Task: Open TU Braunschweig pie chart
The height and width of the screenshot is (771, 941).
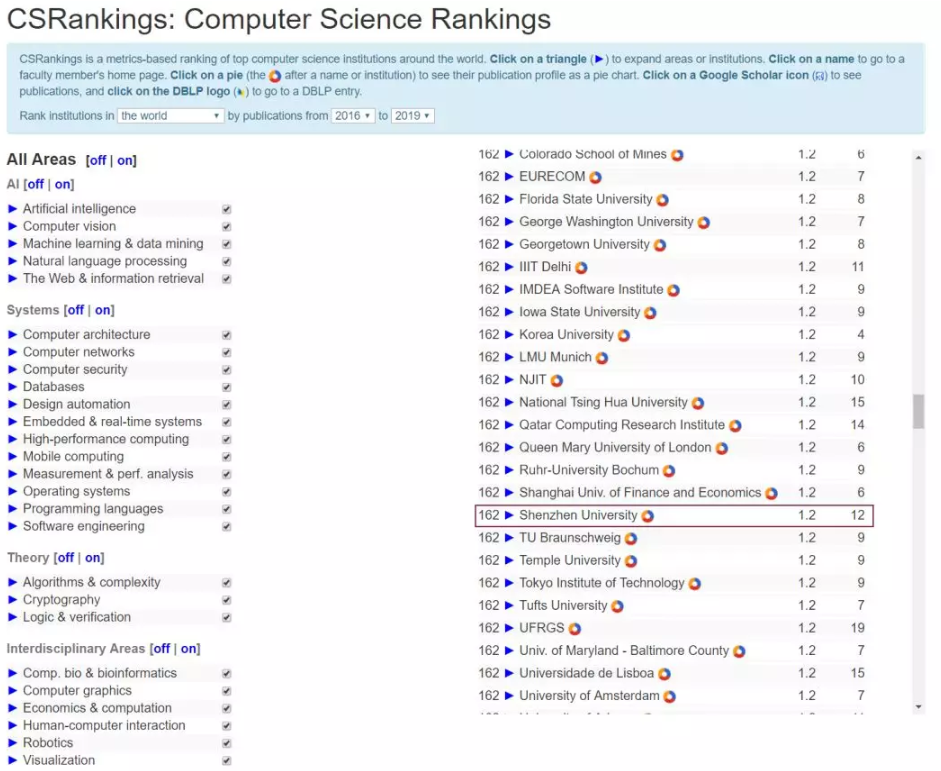Action: click(x=631, y=539)
